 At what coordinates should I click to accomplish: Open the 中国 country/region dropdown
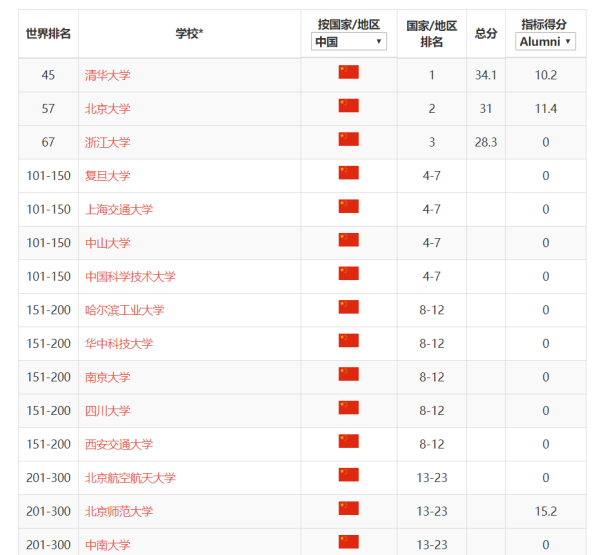[x=349, y=41]
